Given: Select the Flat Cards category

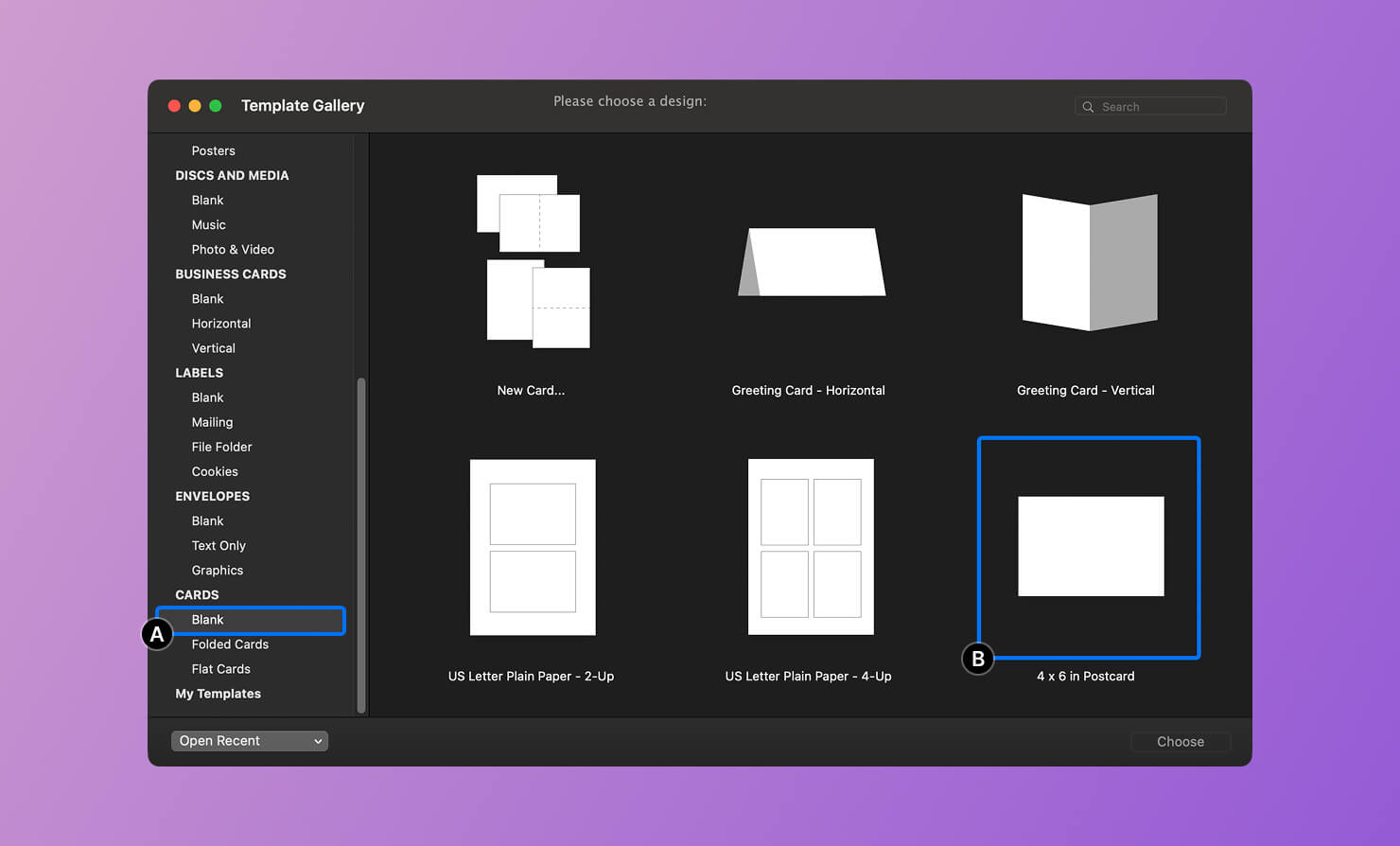Looking at the screenshot, I should click(x=220, y=669).
